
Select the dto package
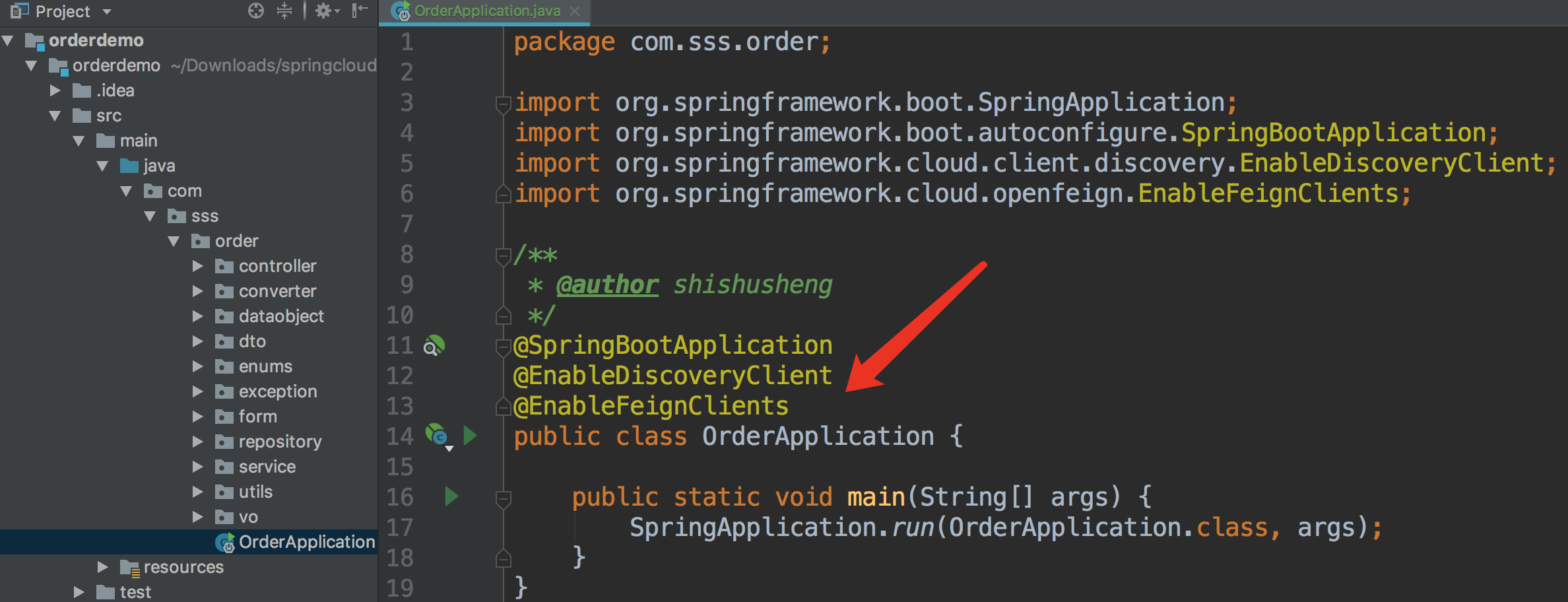[252, 341]
